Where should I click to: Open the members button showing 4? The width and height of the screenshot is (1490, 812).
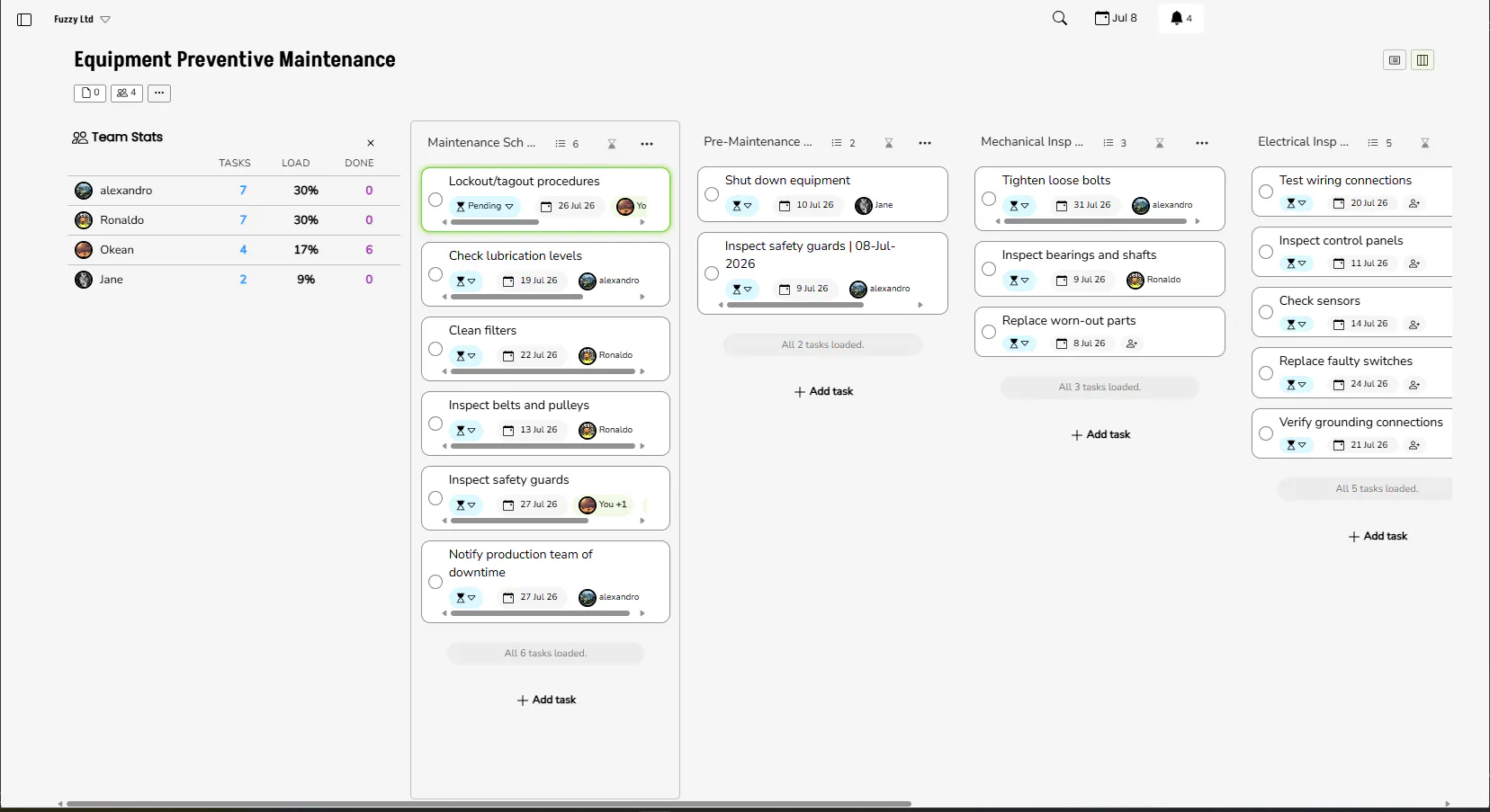click(127, 93)
